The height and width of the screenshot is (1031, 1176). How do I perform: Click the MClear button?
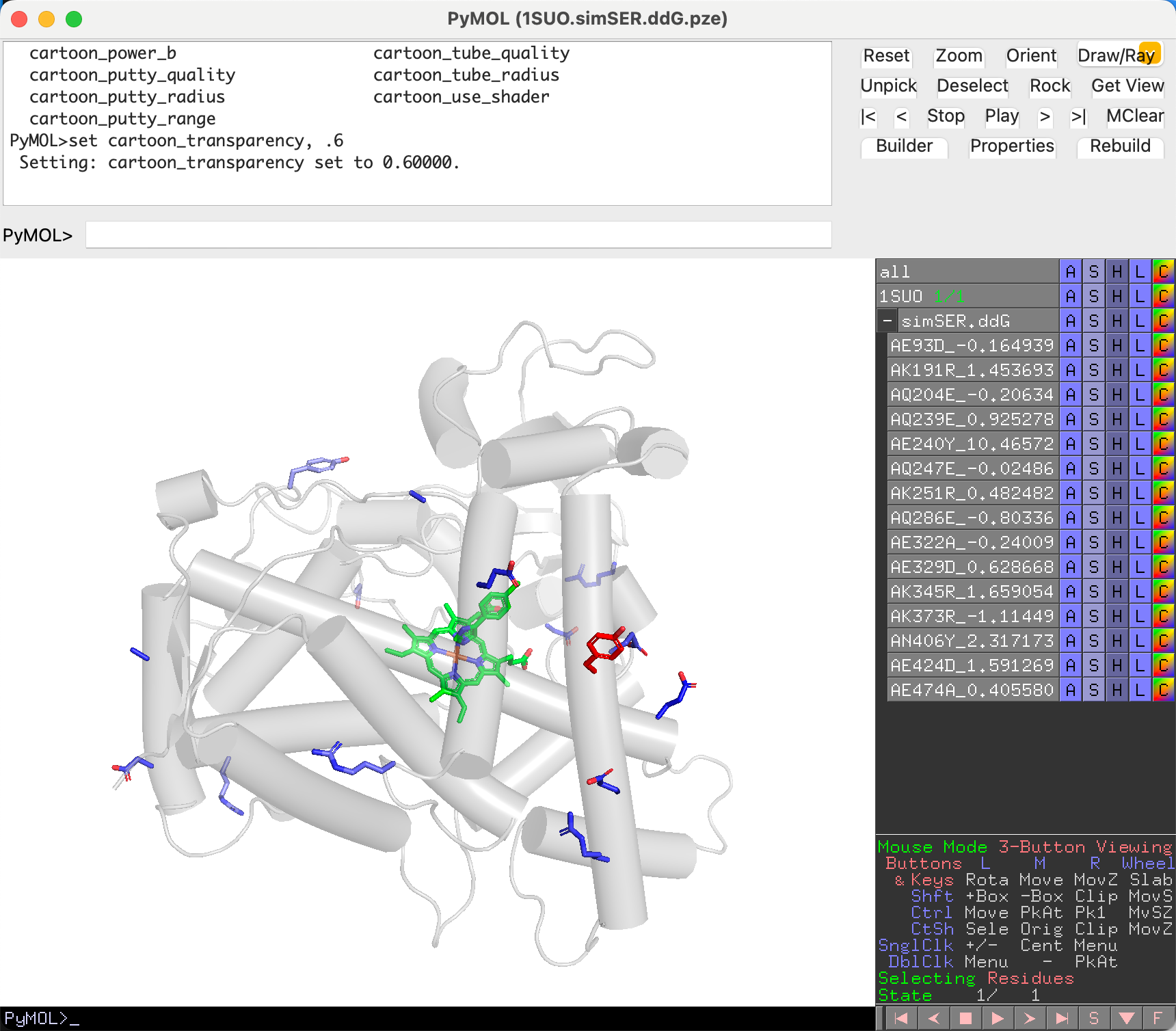pos(1135,116)
